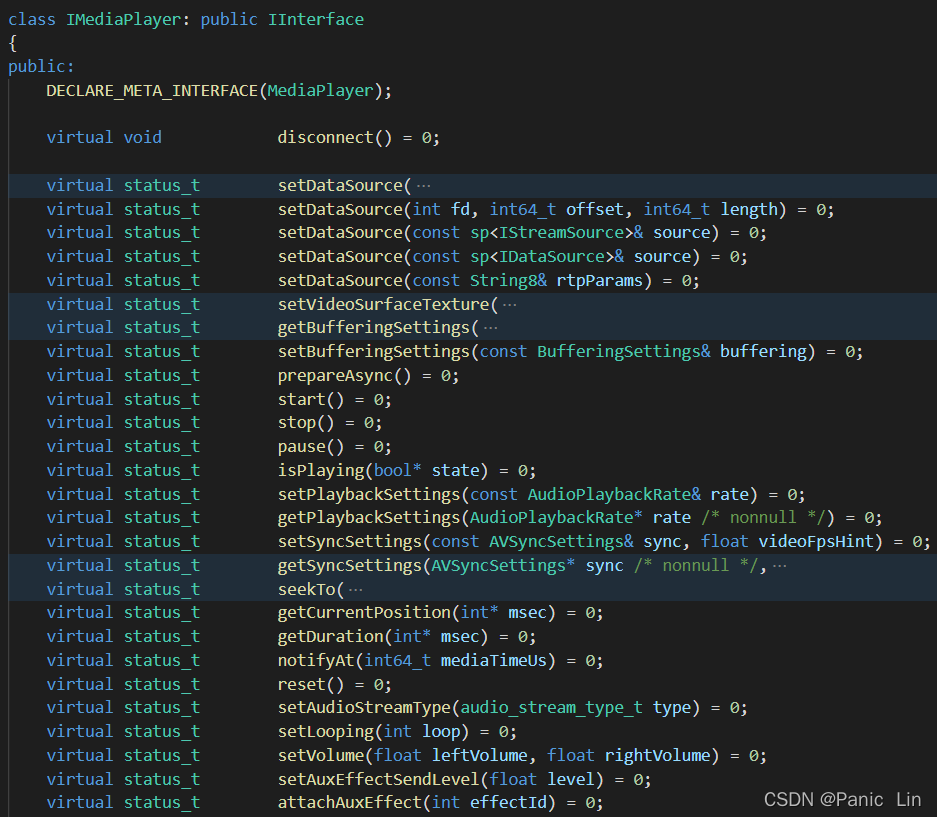Click the MediaPlayer macro argument

coord(320,91)
